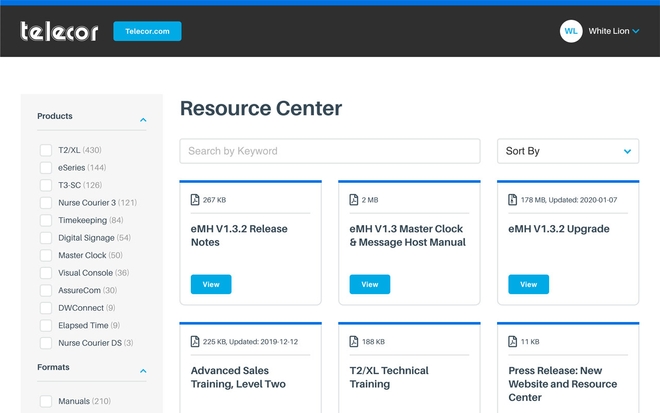Collapse the Products filter section
The height and width of the screenshot is (413, 660).
tap(143, 120)
